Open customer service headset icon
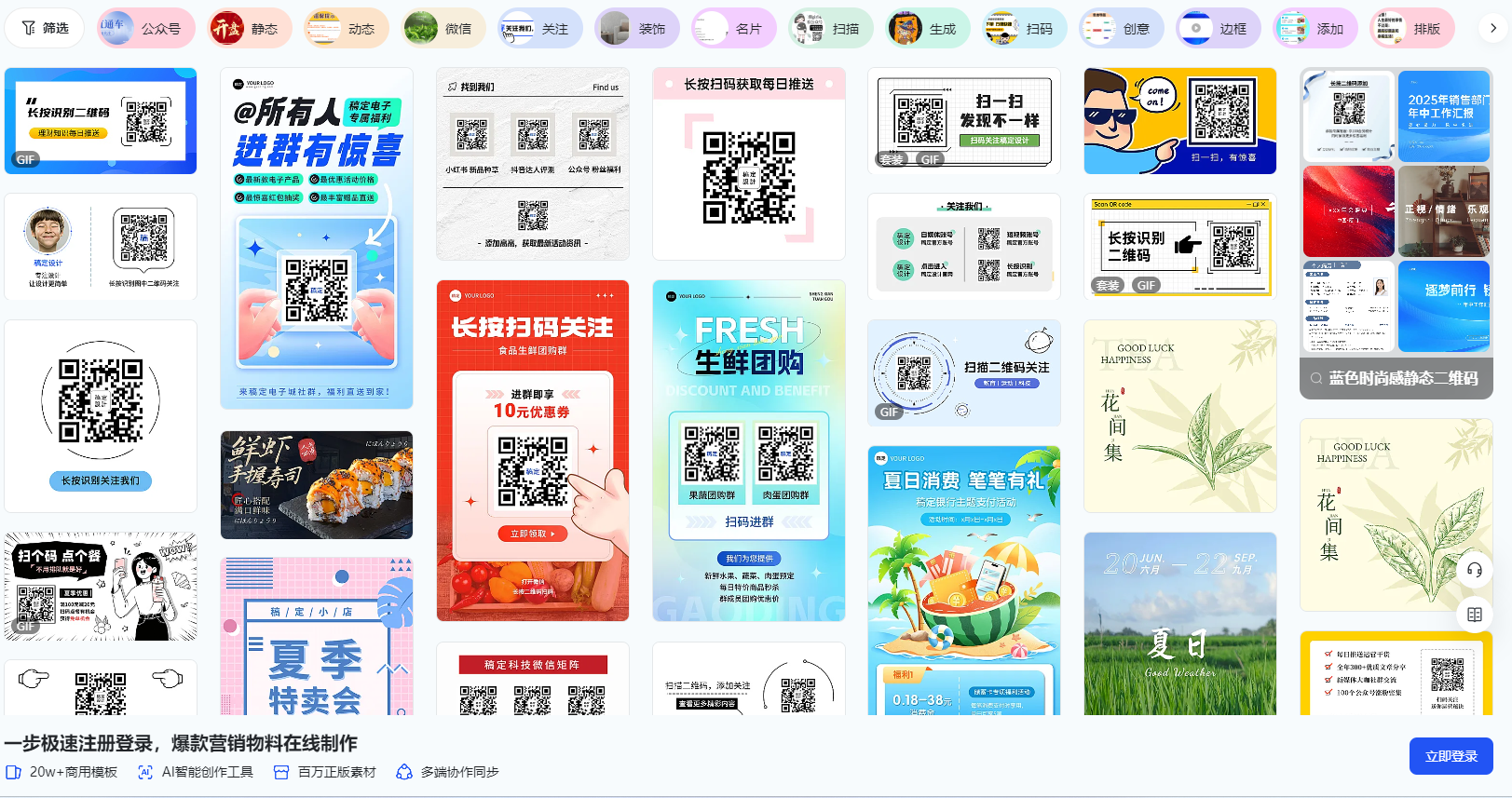Screen dimensions: 1512x798 1475,570
